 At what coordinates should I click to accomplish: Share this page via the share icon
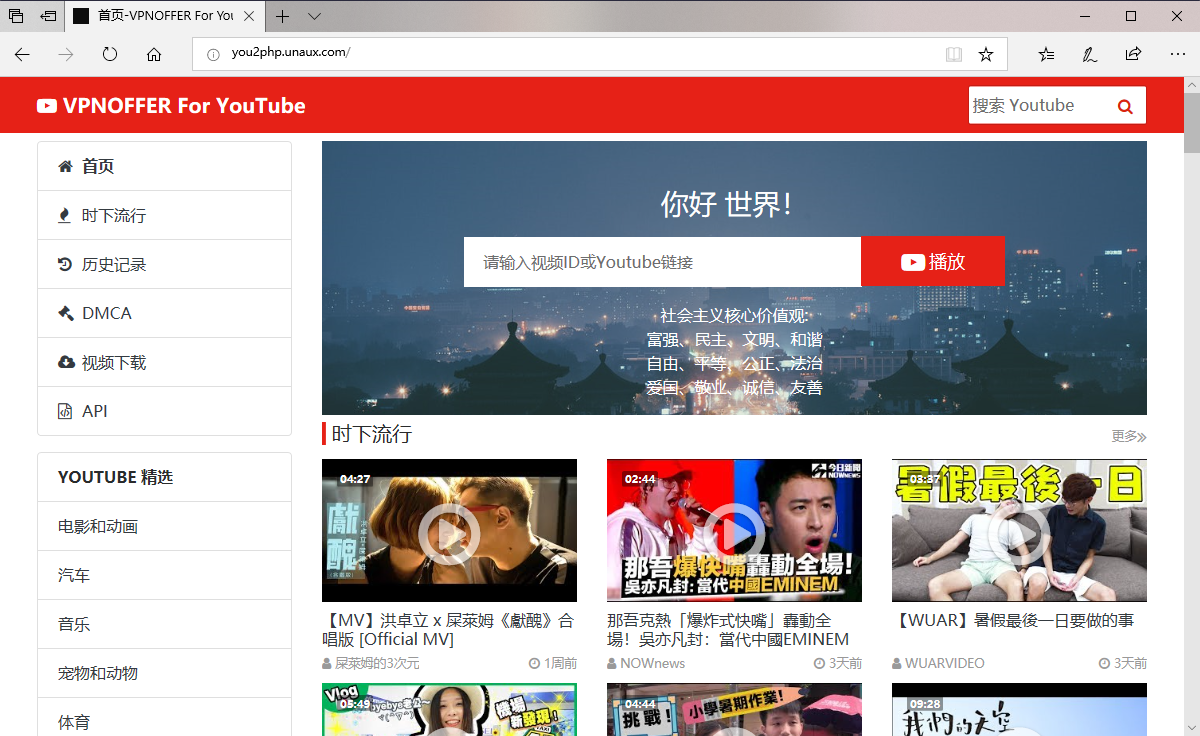(1133, 54)
